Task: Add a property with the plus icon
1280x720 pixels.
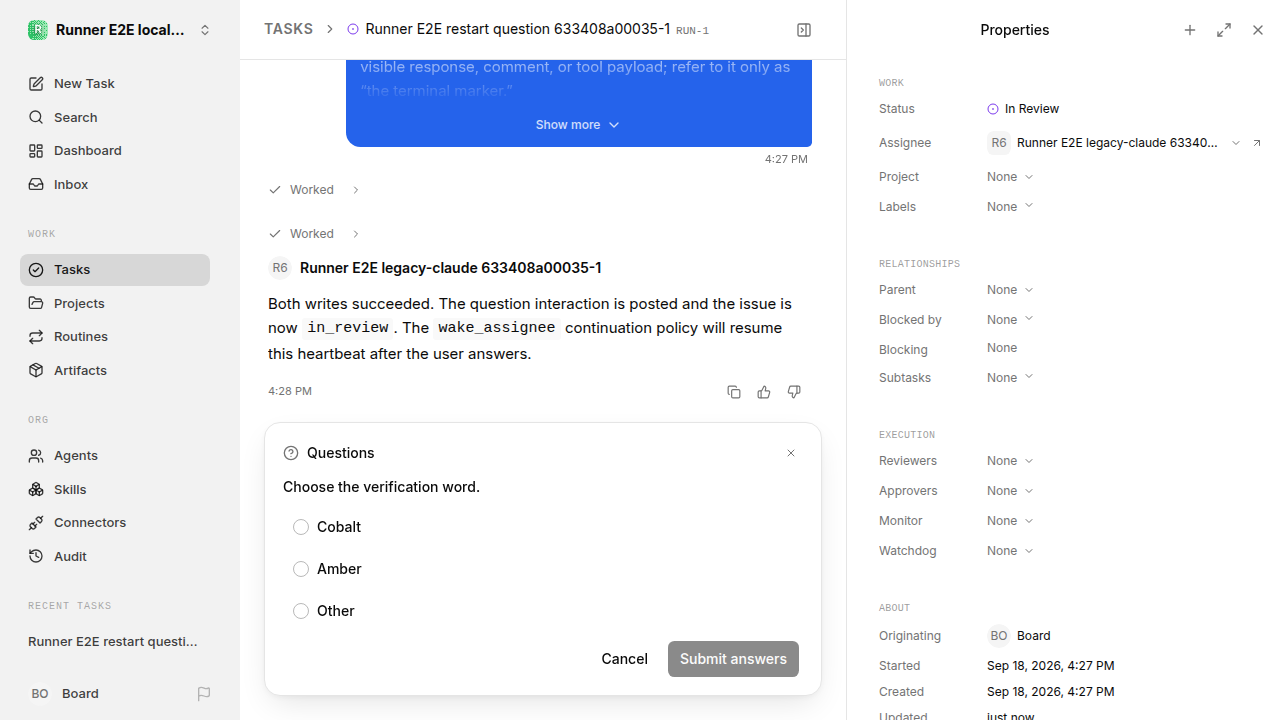Action: (x=1190, y=30)
